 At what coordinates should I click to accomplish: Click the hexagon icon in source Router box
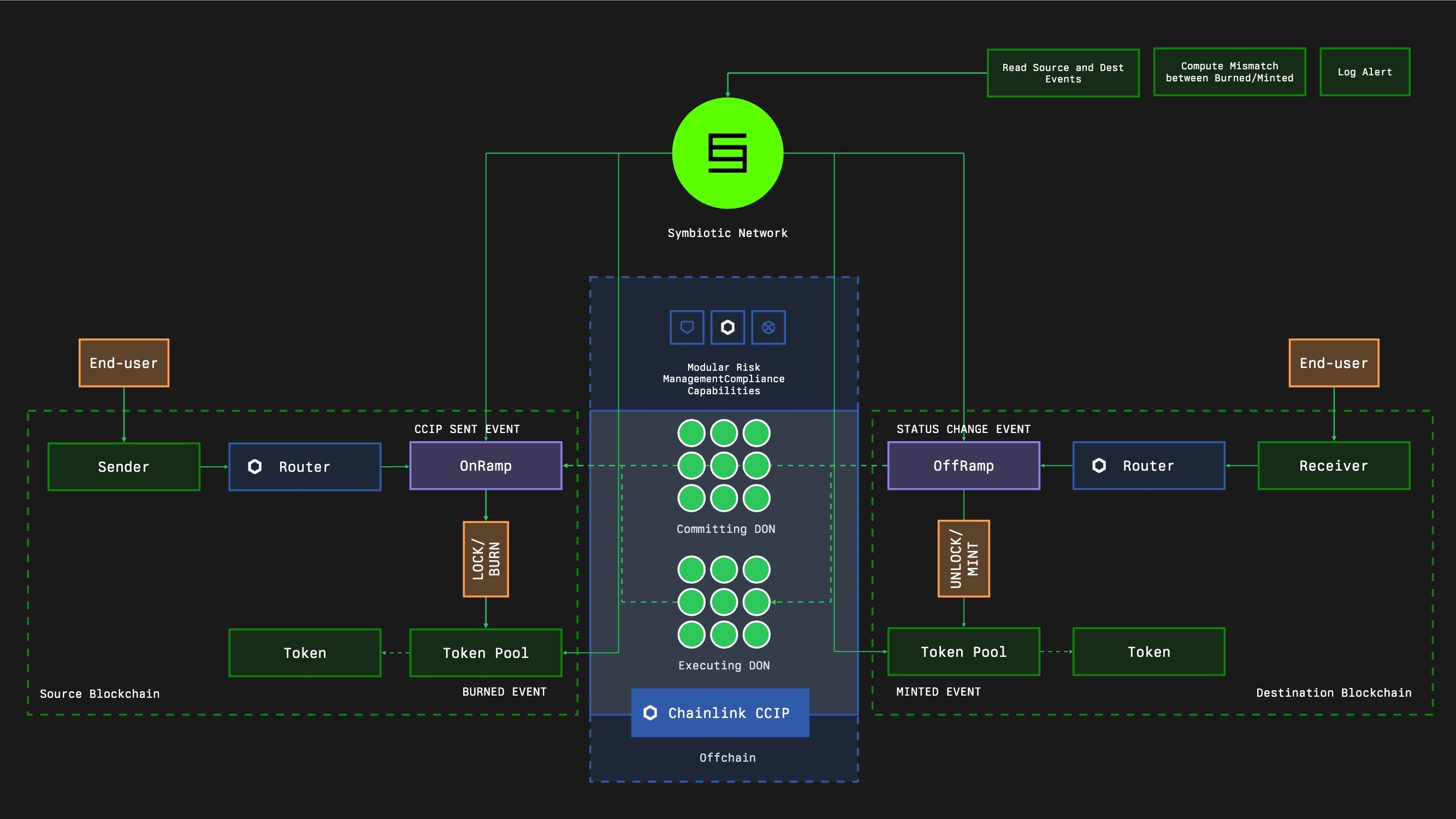255,466
